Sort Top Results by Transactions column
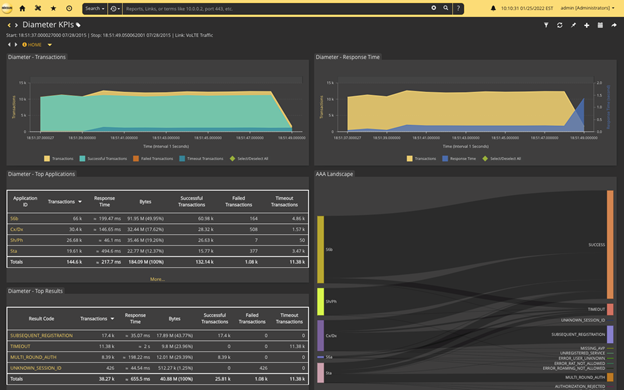The width and height of the screenshot is (624, 390). pos(97,319)
